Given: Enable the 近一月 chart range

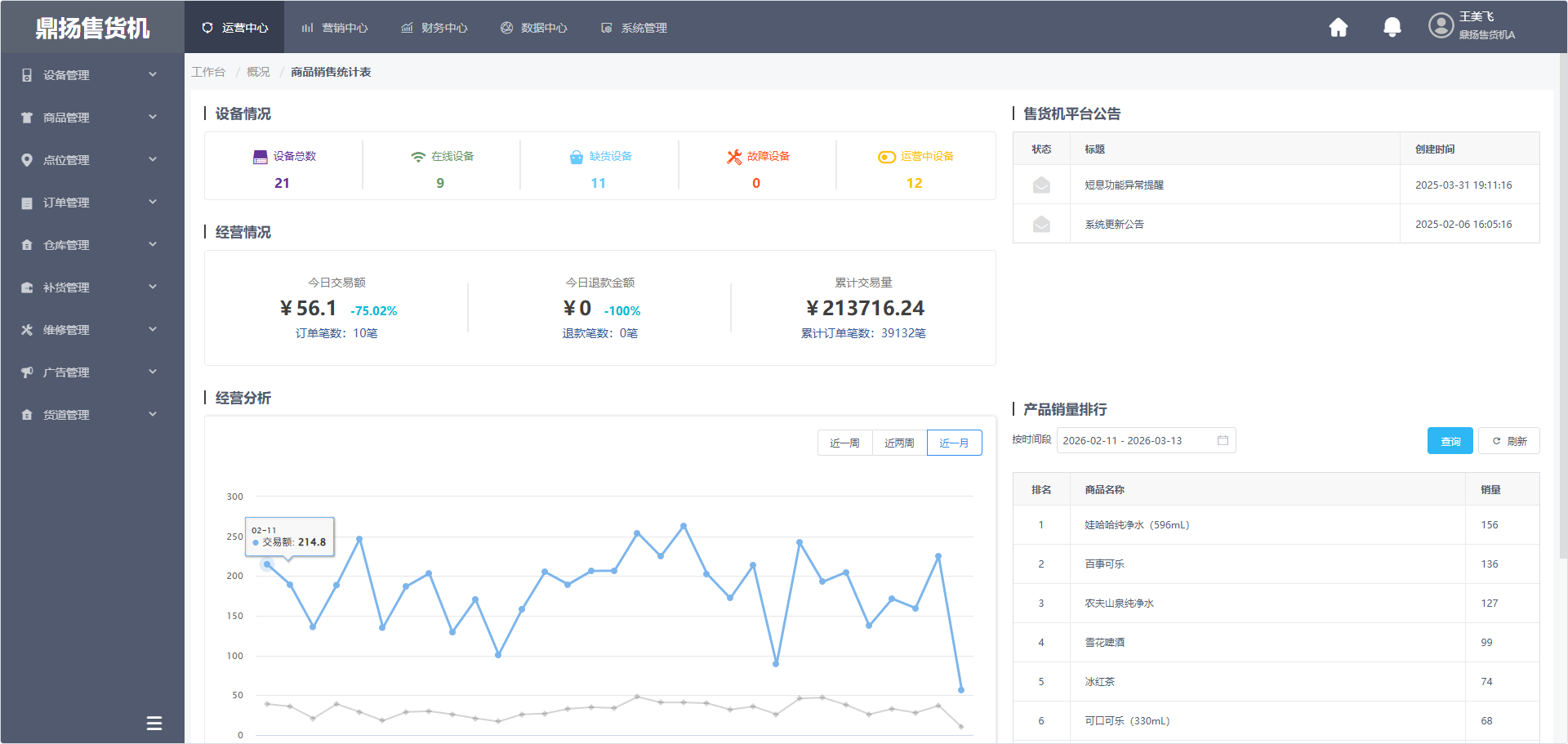Looking at the screenshot, I should click(953, 443).
